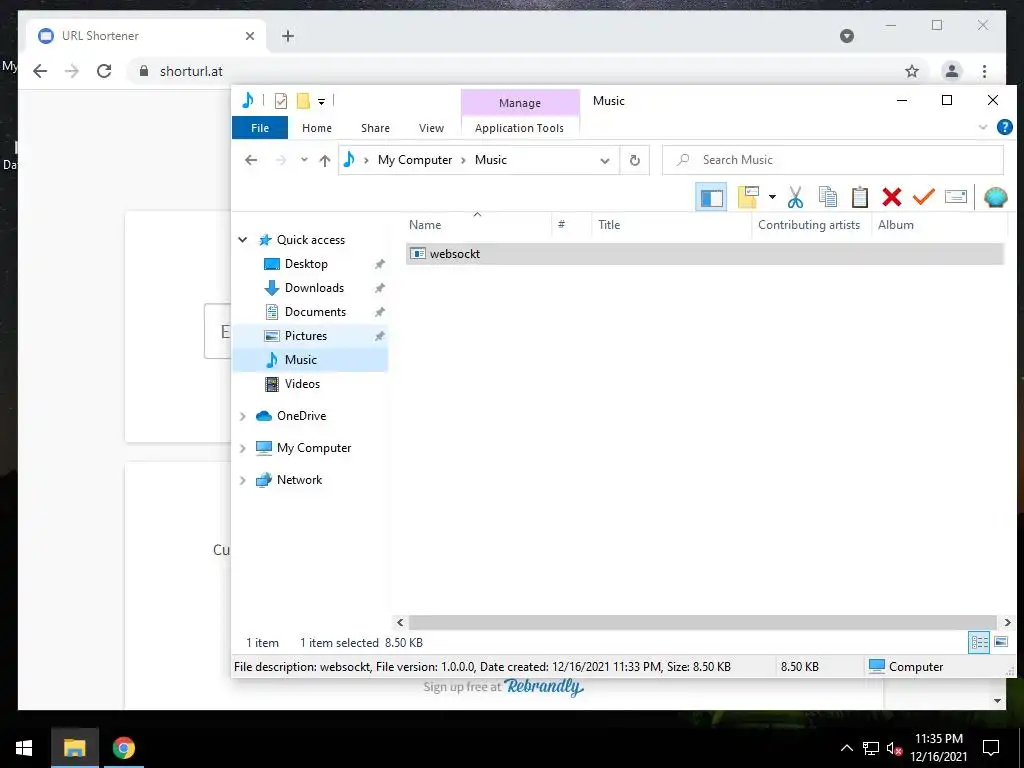Sort by Contributing artists column header
The image size is (1024, 768).
click(811, 225)
